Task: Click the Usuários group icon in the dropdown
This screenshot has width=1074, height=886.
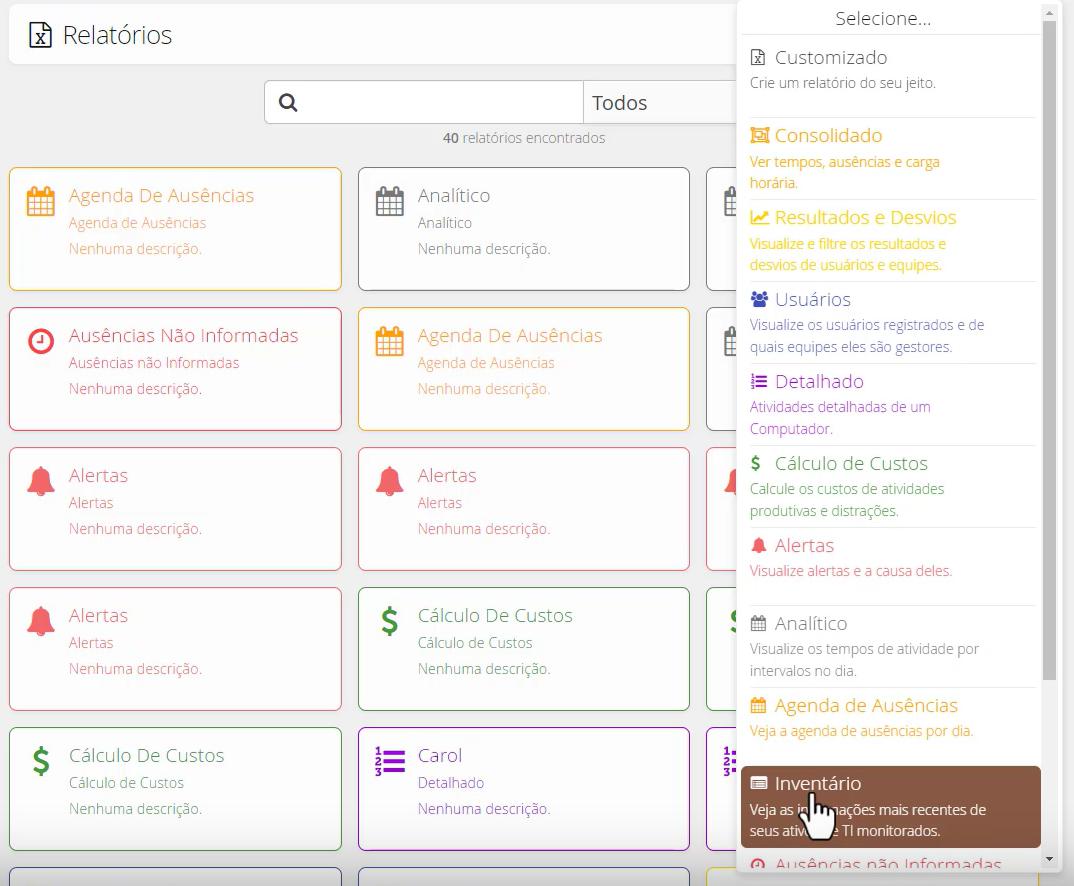Action: pos(759,299)
